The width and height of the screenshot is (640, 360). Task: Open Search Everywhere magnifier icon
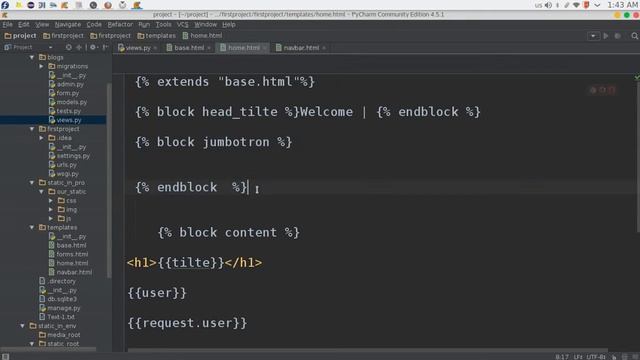(x=634, y=36)
